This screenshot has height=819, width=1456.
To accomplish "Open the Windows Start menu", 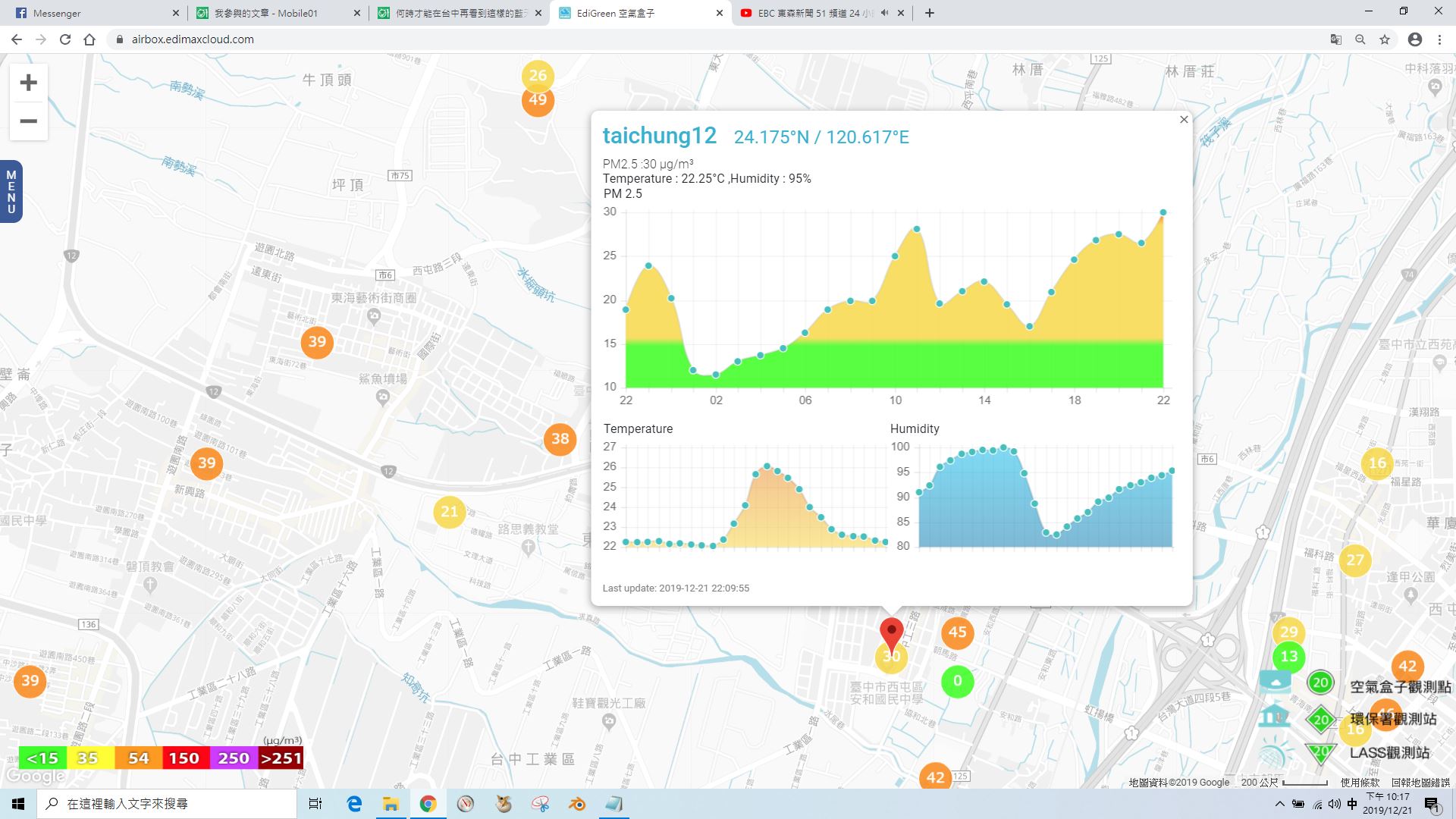I will coord(18,804).
